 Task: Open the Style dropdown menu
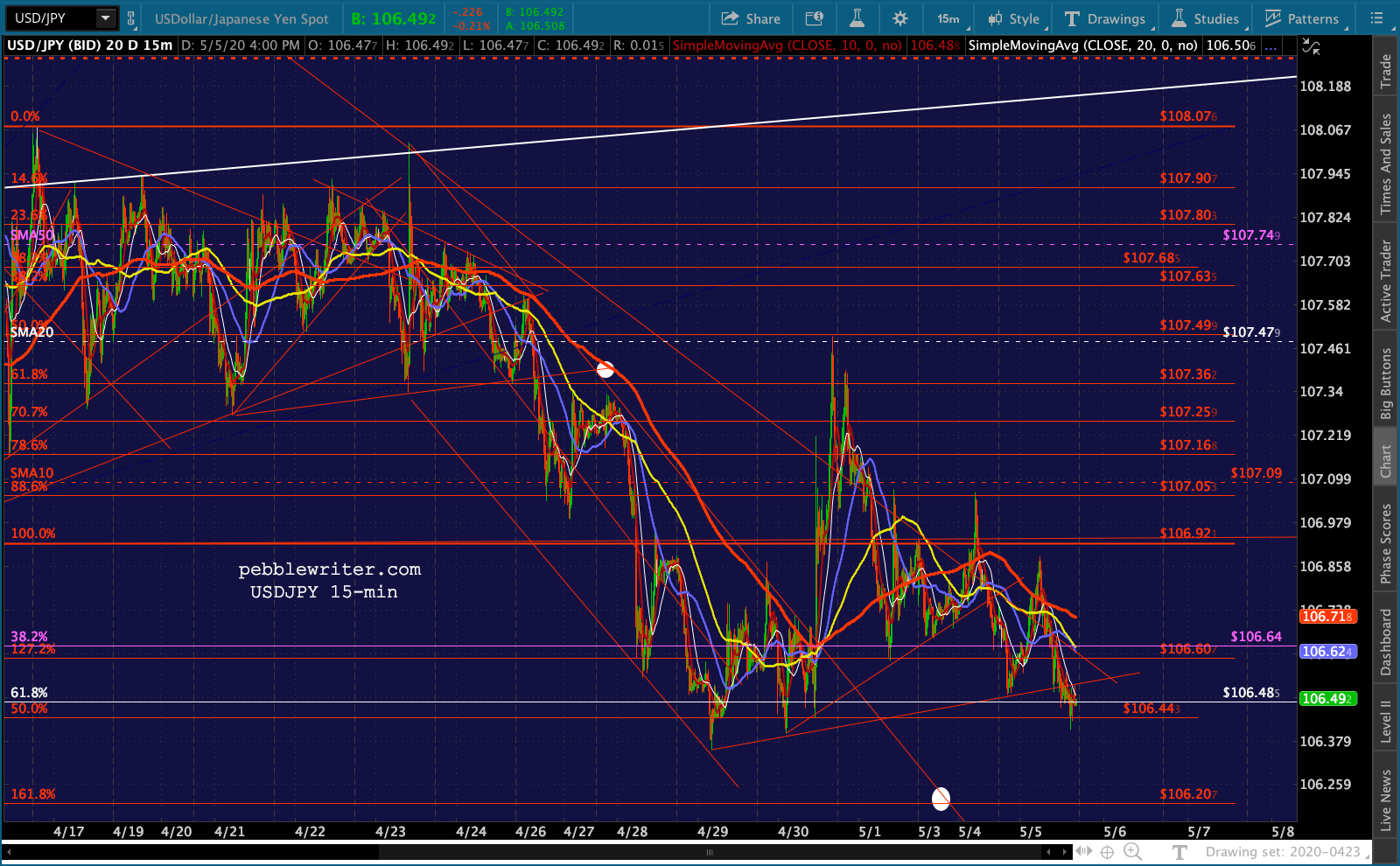coord(1014,18)
